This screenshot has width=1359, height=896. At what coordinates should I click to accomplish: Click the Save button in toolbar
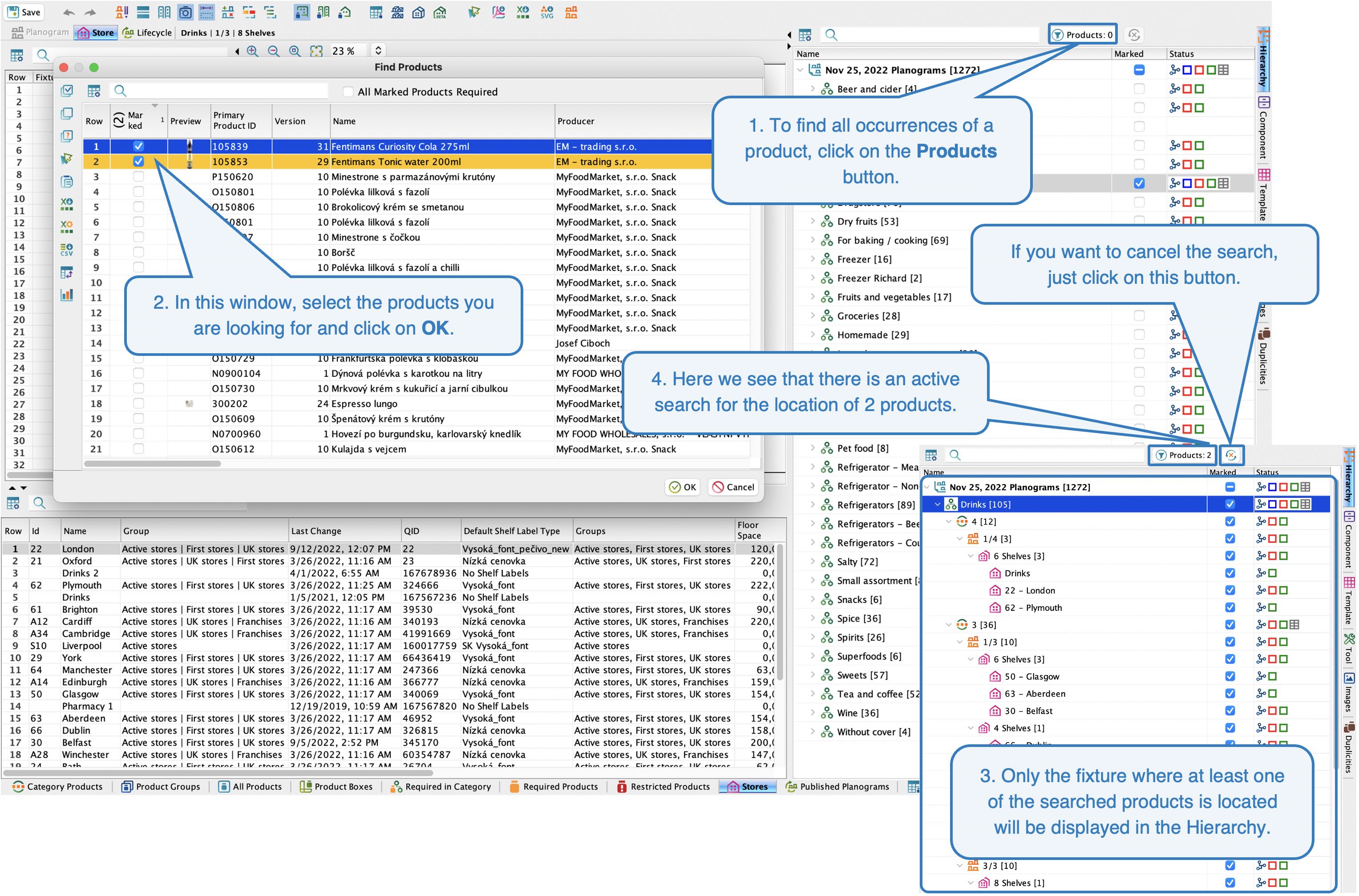point(24,12)
